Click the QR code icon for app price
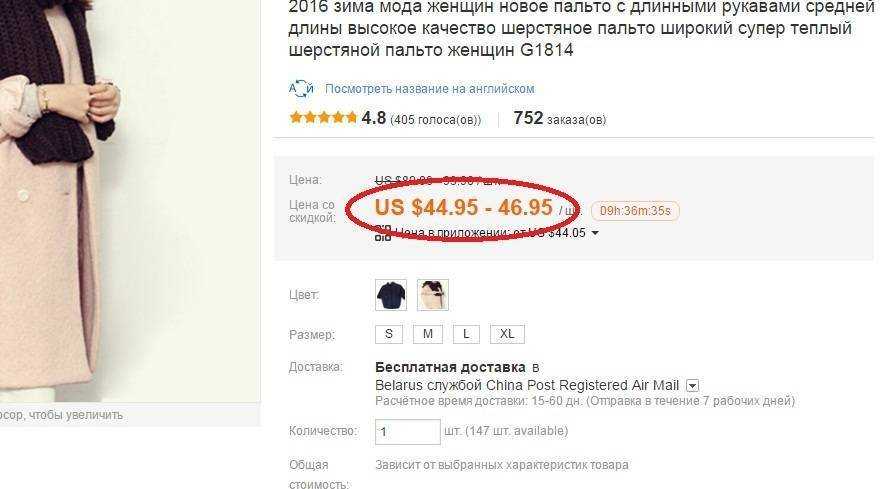Image resolution: width=891 pixels, height=489 pixels. point(383,233)
